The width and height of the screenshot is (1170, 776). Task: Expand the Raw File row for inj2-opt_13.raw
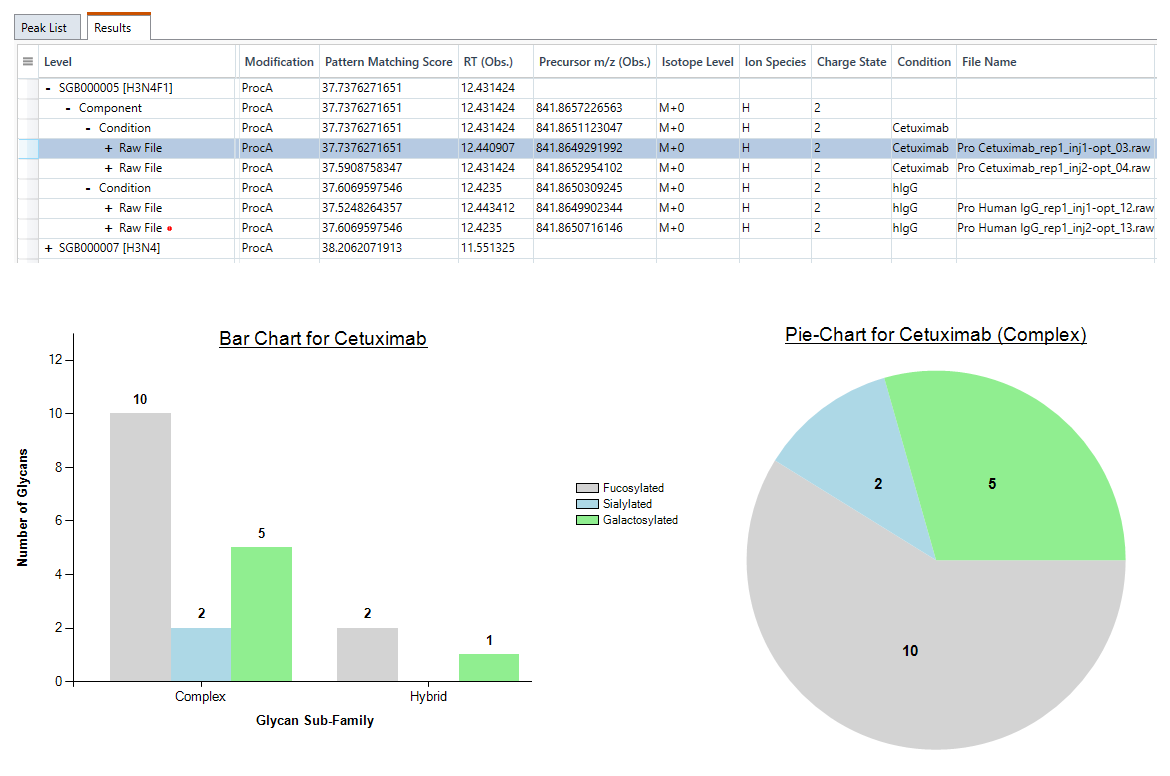108,228
